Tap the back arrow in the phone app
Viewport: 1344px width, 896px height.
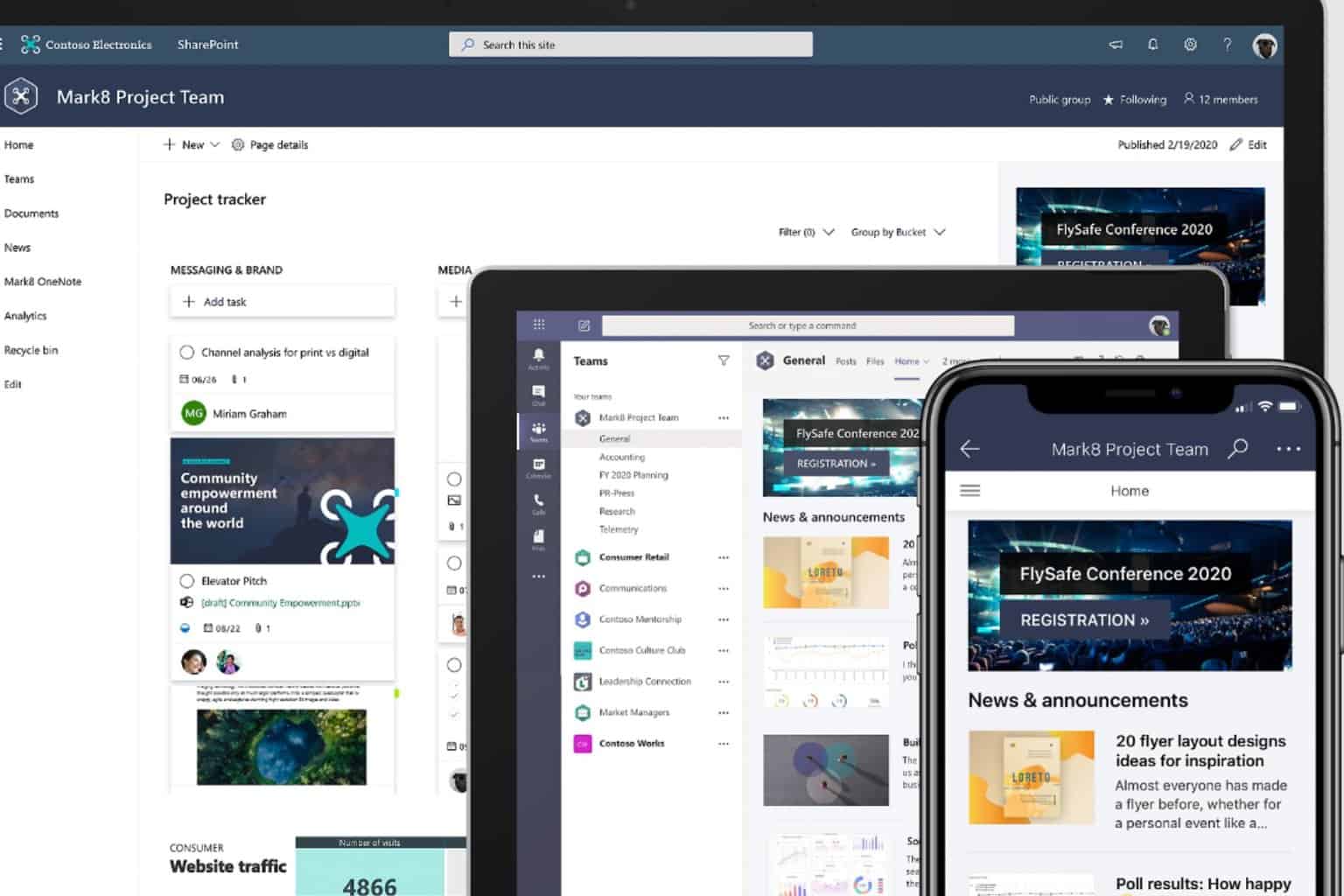(969, 449)
